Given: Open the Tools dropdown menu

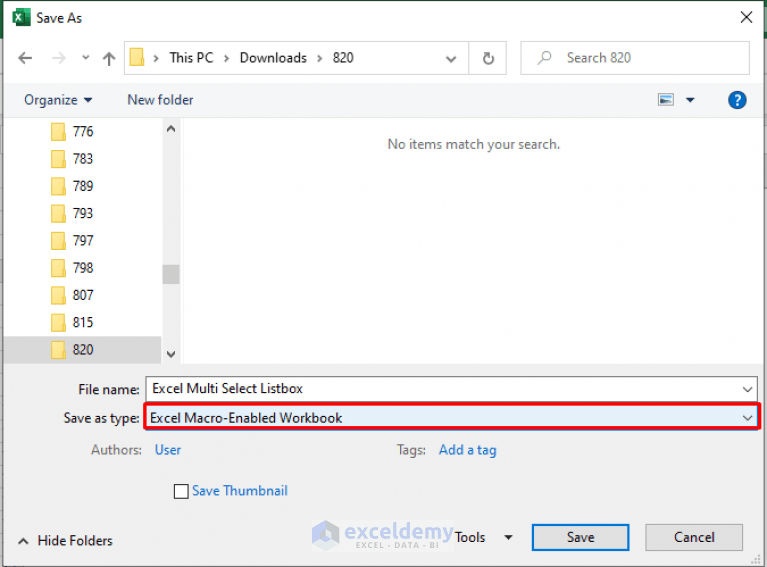Looking at the screenshot, I should click(484, 538).
